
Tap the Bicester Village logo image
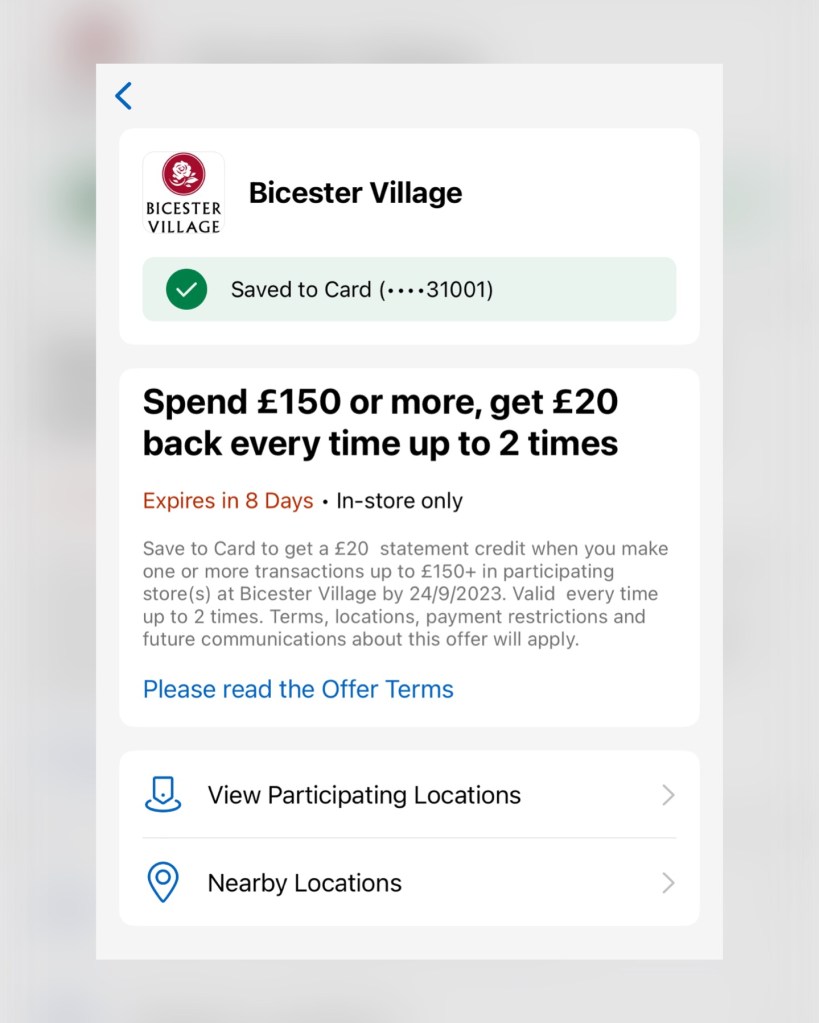(184, 193)
